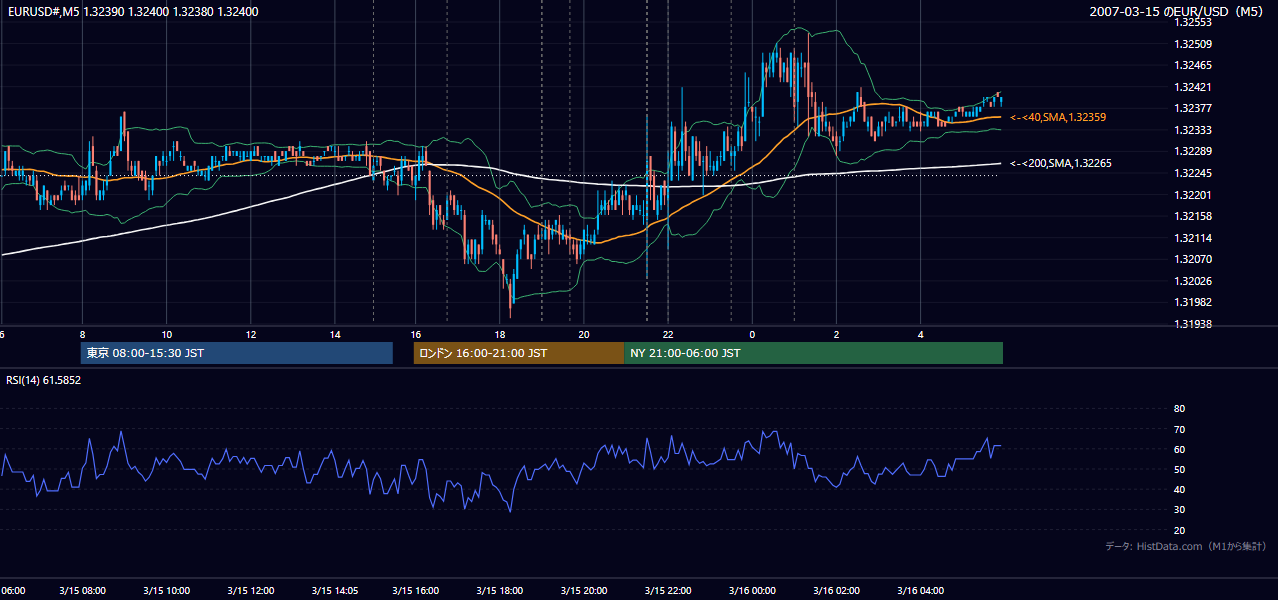Click bottom timestamp 3/15 08:00
The width and height of the screenshot is (1278, 600).
click(83, 590)
